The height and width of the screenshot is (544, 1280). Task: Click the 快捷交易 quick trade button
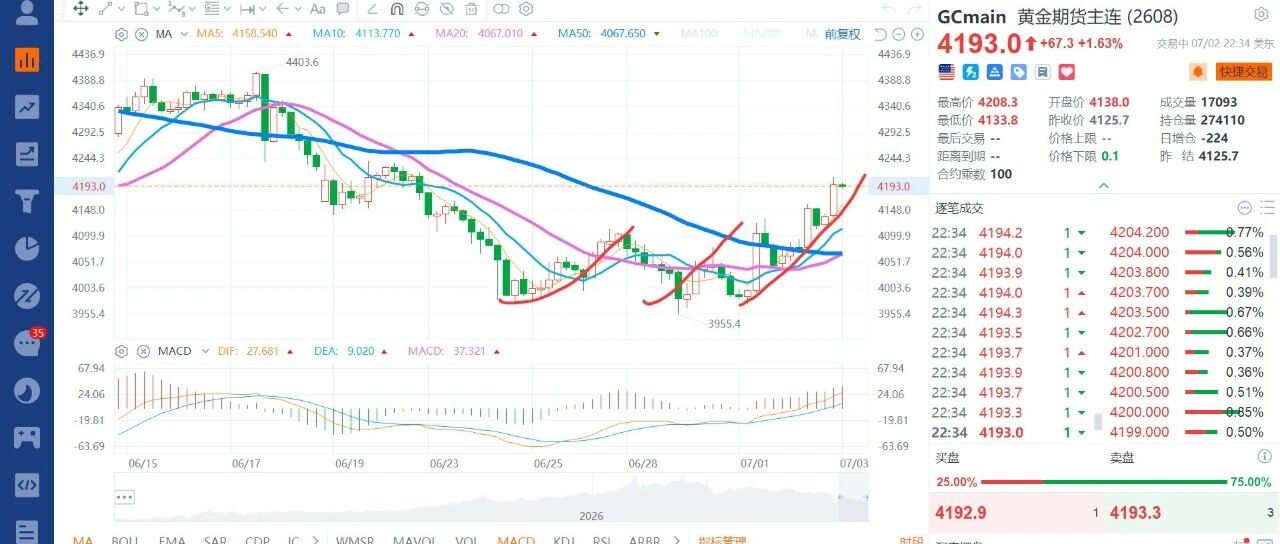[1243, 72]
